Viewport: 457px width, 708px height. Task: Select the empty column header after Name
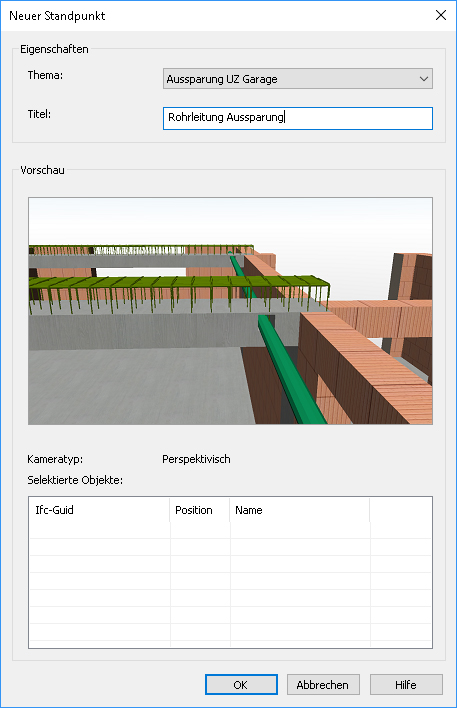click(x=401, y=510)
